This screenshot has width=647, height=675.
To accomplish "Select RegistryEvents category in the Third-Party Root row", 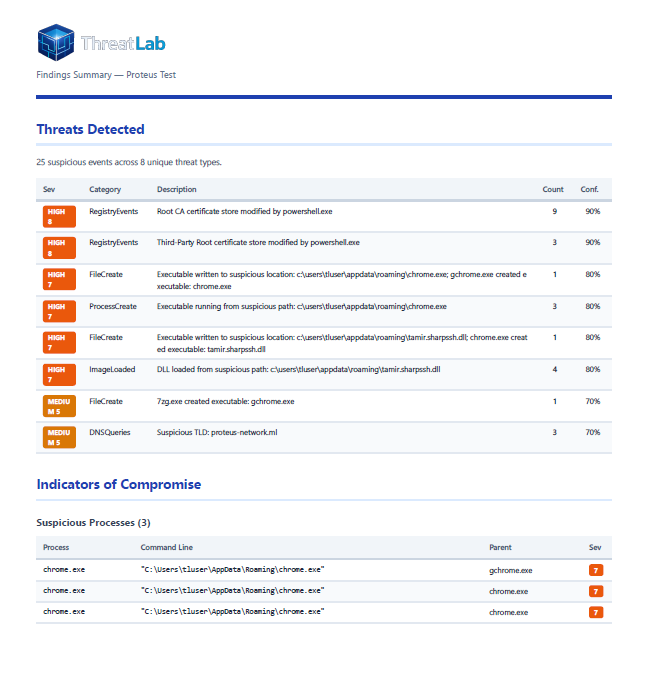I will (x=114, y=242).
